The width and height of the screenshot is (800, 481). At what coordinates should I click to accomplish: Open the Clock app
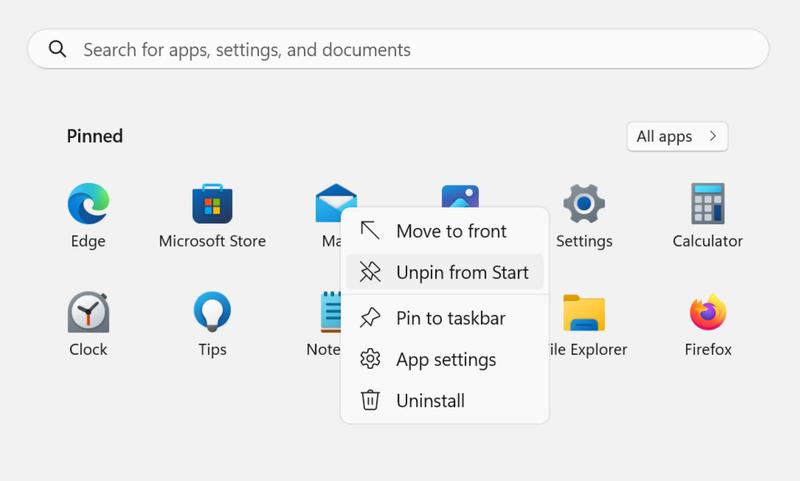[x=88, y=313]
